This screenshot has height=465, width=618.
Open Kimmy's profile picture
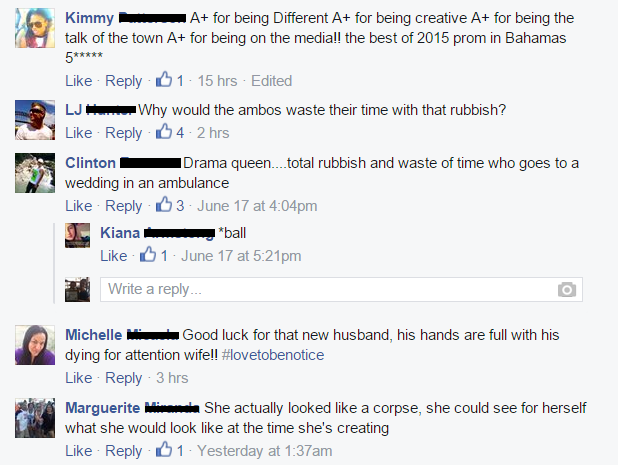pos(35,29)
